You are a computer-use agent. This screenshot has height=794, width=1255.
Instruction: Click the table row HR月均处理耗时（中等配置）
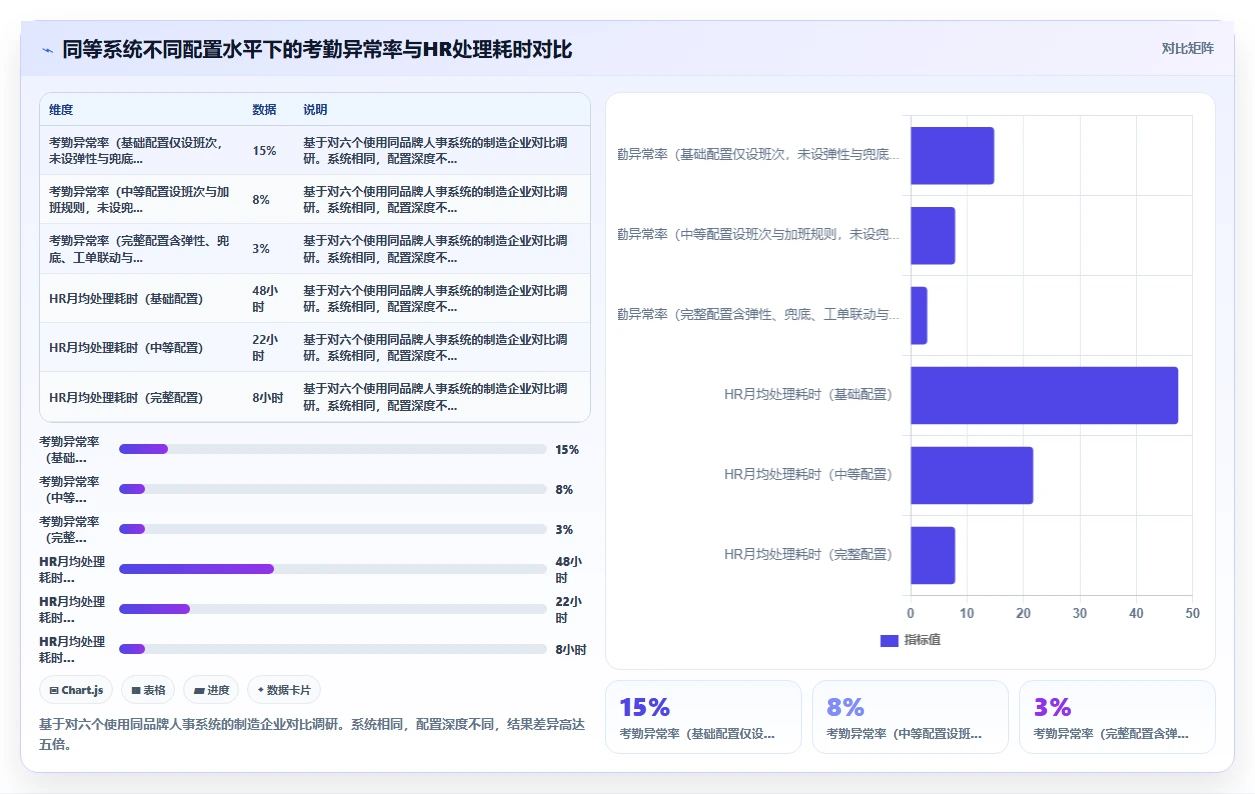[315, 347]
